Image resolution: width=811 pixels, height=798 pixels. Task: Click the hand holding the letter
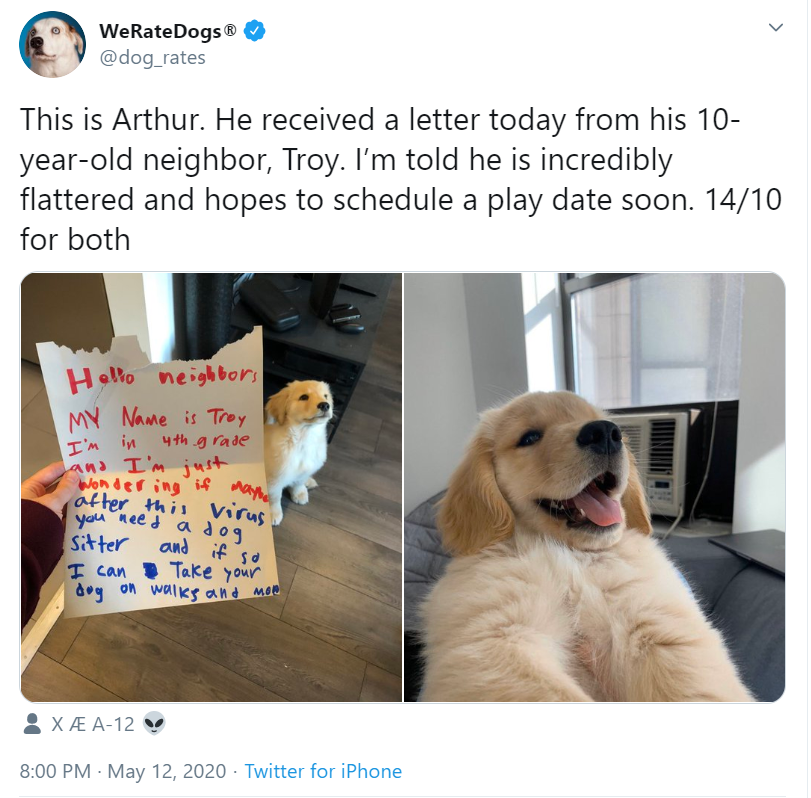click(x=44, y=487)
